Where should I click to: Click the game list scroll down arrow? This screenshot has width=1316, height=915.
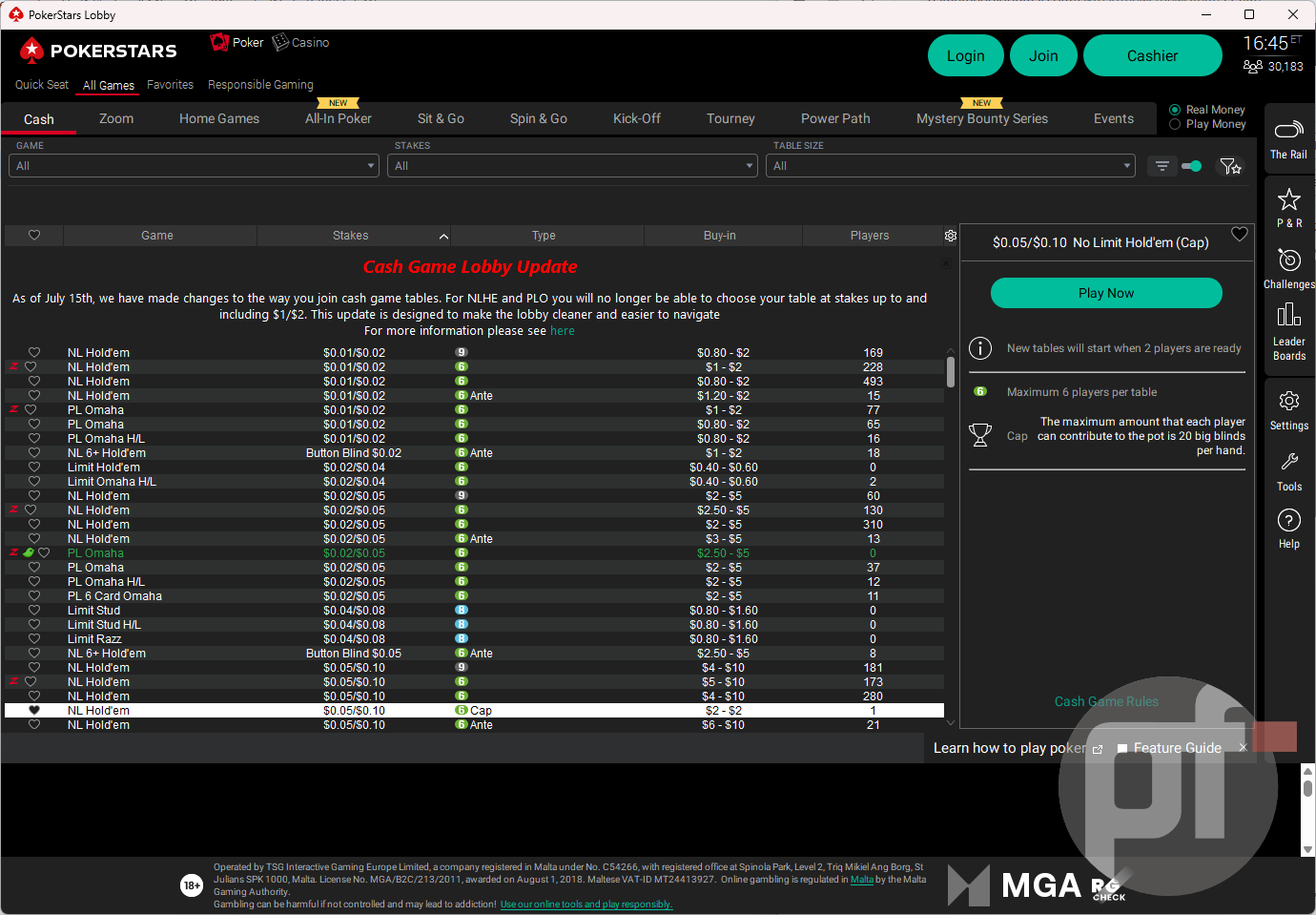(950, 722)
